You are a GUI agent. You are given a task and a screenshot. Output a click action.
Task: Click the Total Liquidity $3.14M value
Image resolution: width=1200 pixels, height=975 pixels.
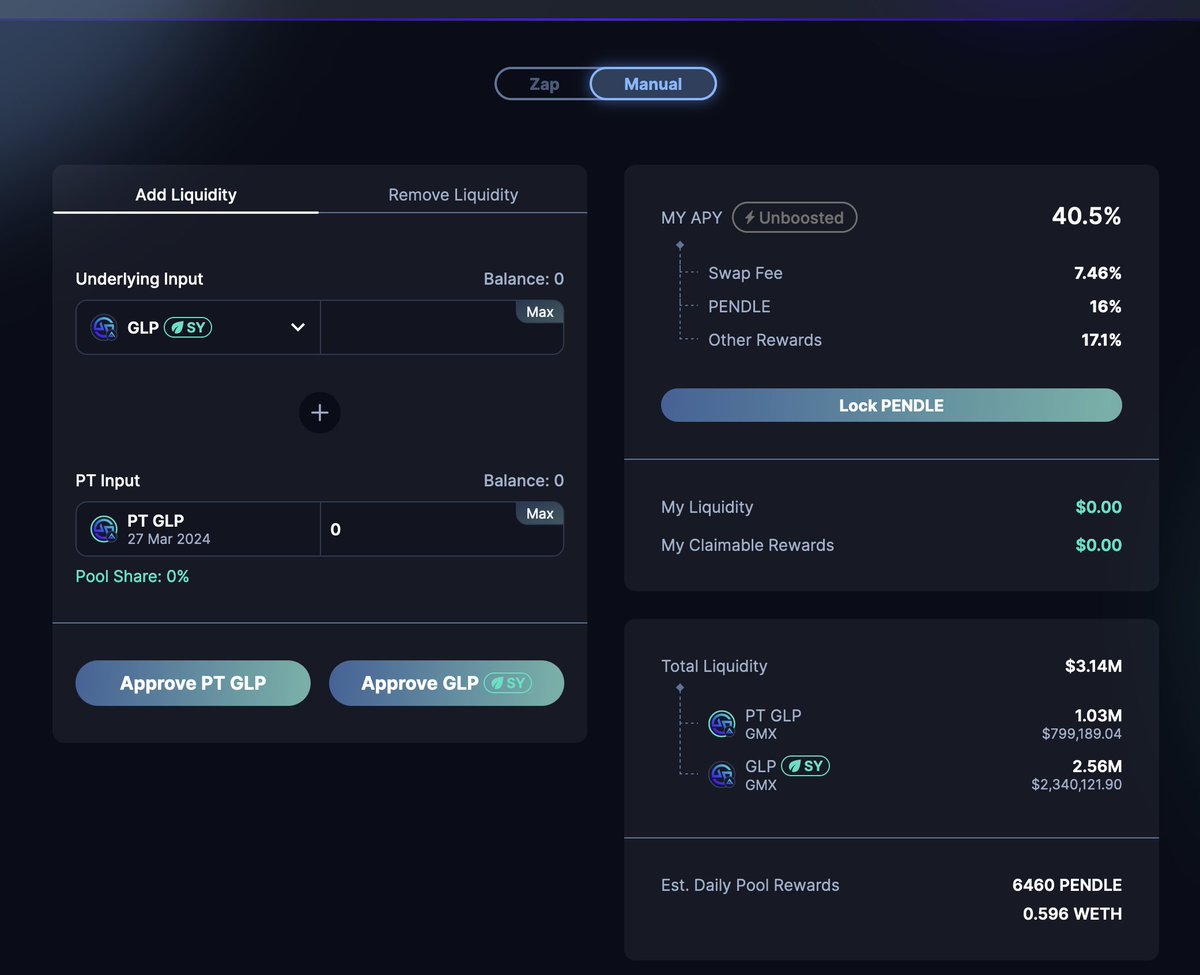[1093, 666]
